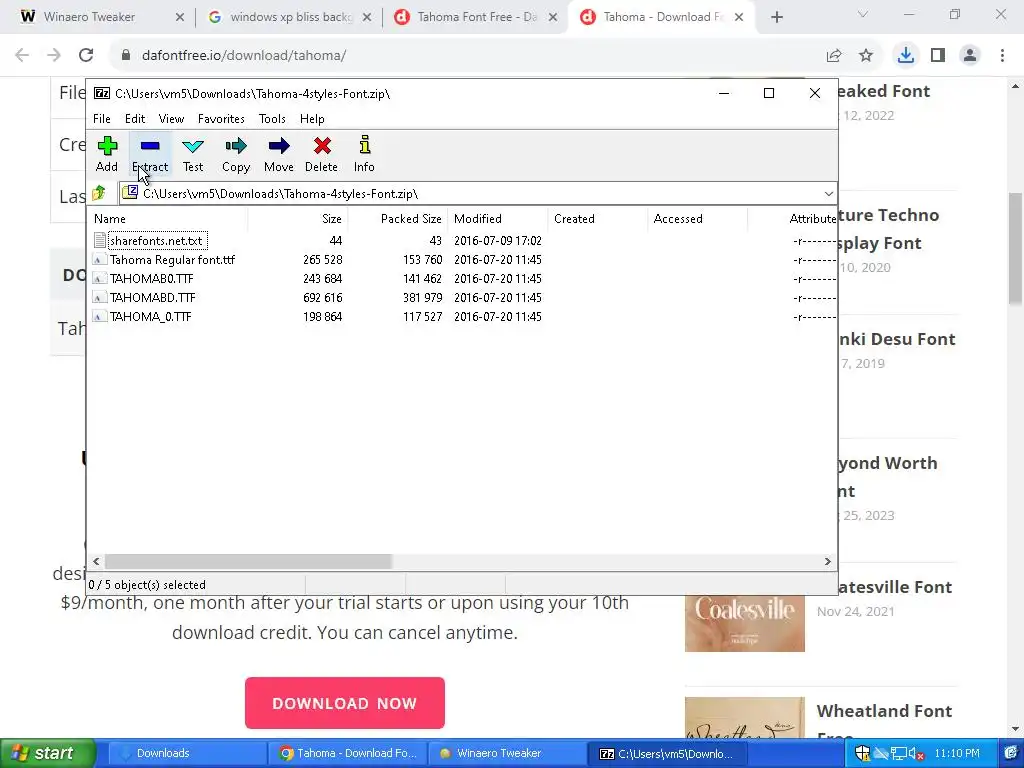Switch to Winaero Tweaker taskbar item
Viewport: 1024px width, 768px height.
pyautogui.click(x=509, y=754)
